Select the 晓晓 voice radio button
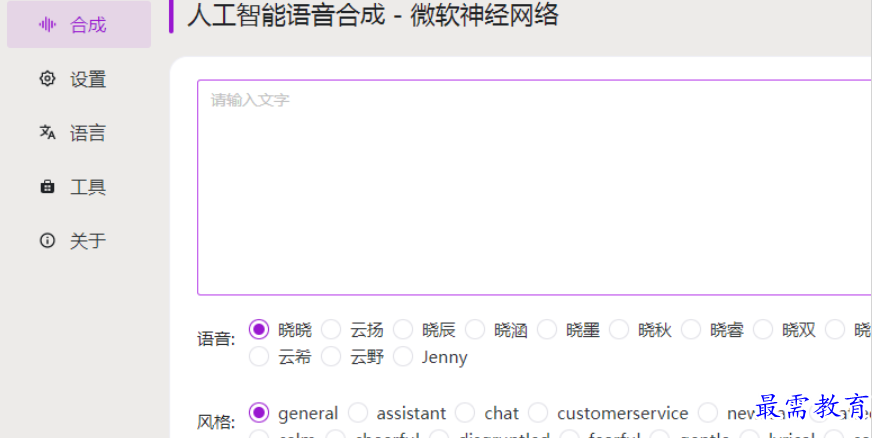The width and height of the screenshot is (877, 438). (x=259, y=329)
